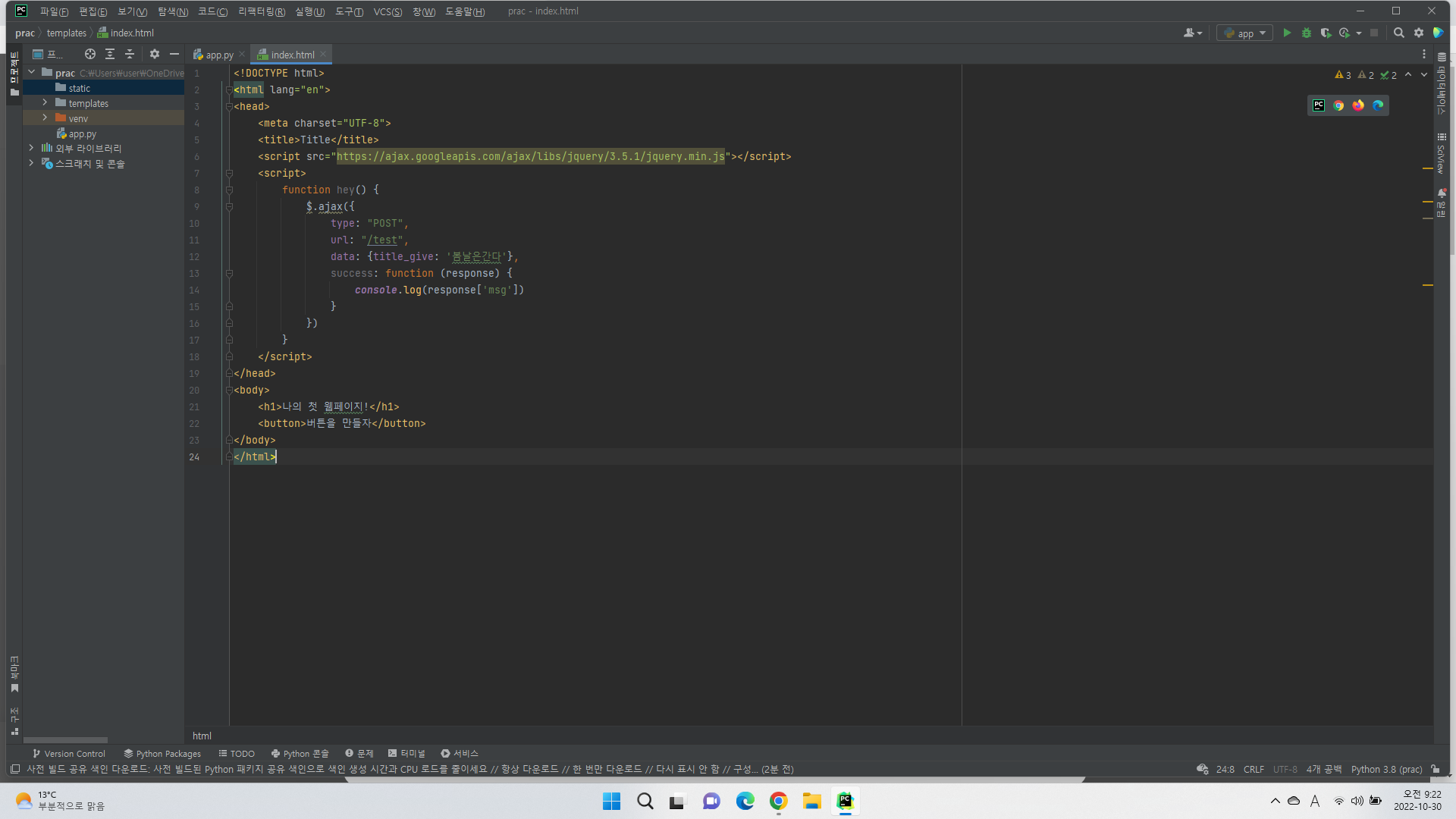Screen dimensions: 1456x819
Task: Open the Project panel gear options
Action: pos(155,54)
